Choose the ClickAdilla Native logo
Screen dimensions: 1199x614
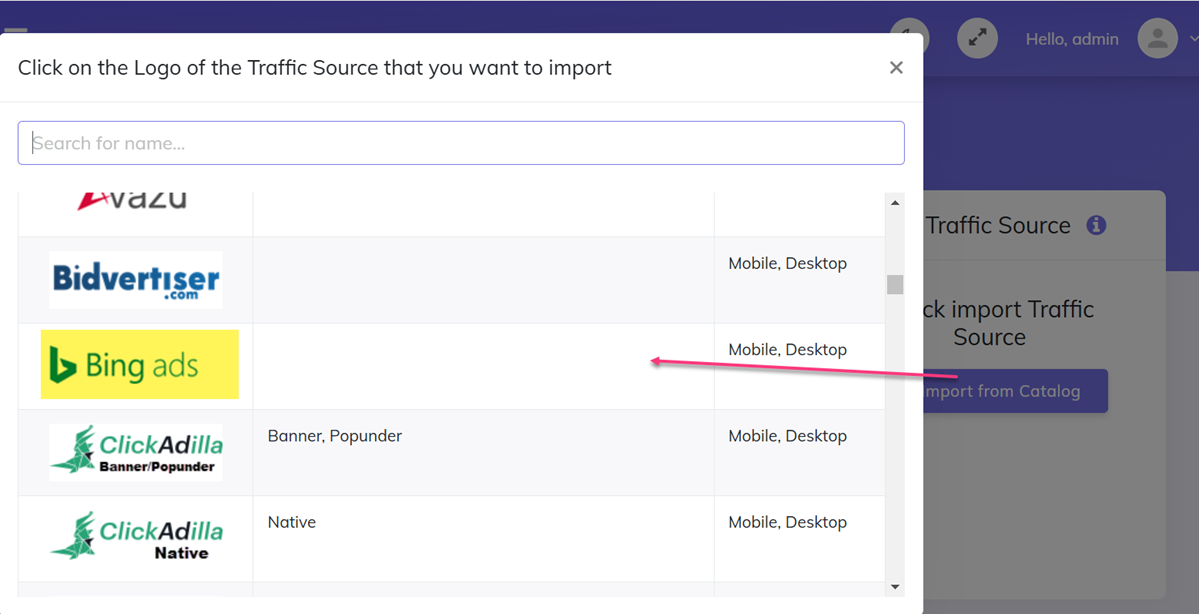(x=136, y=538)
